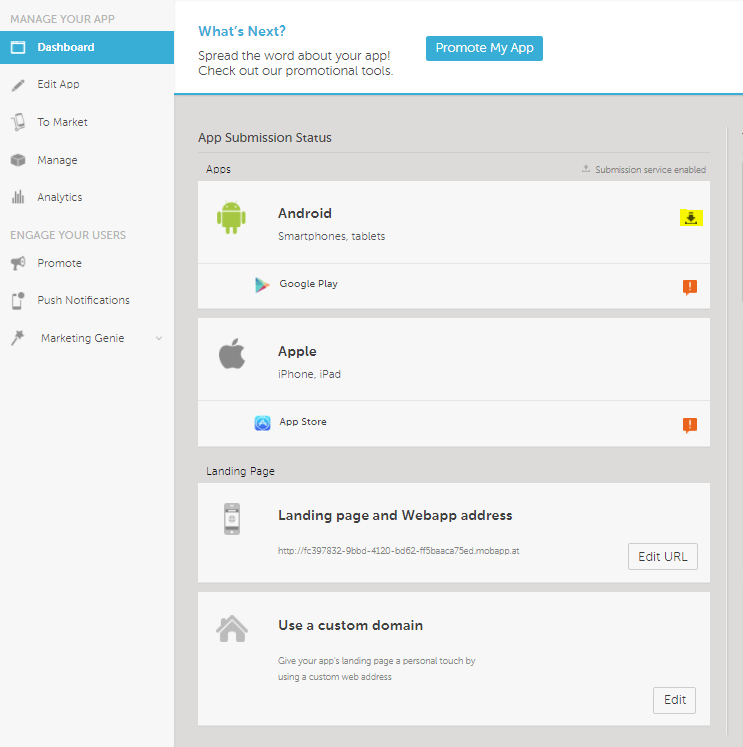Click the grey Apple logo icon
The image size is (743, 747).
coord(232,355)
